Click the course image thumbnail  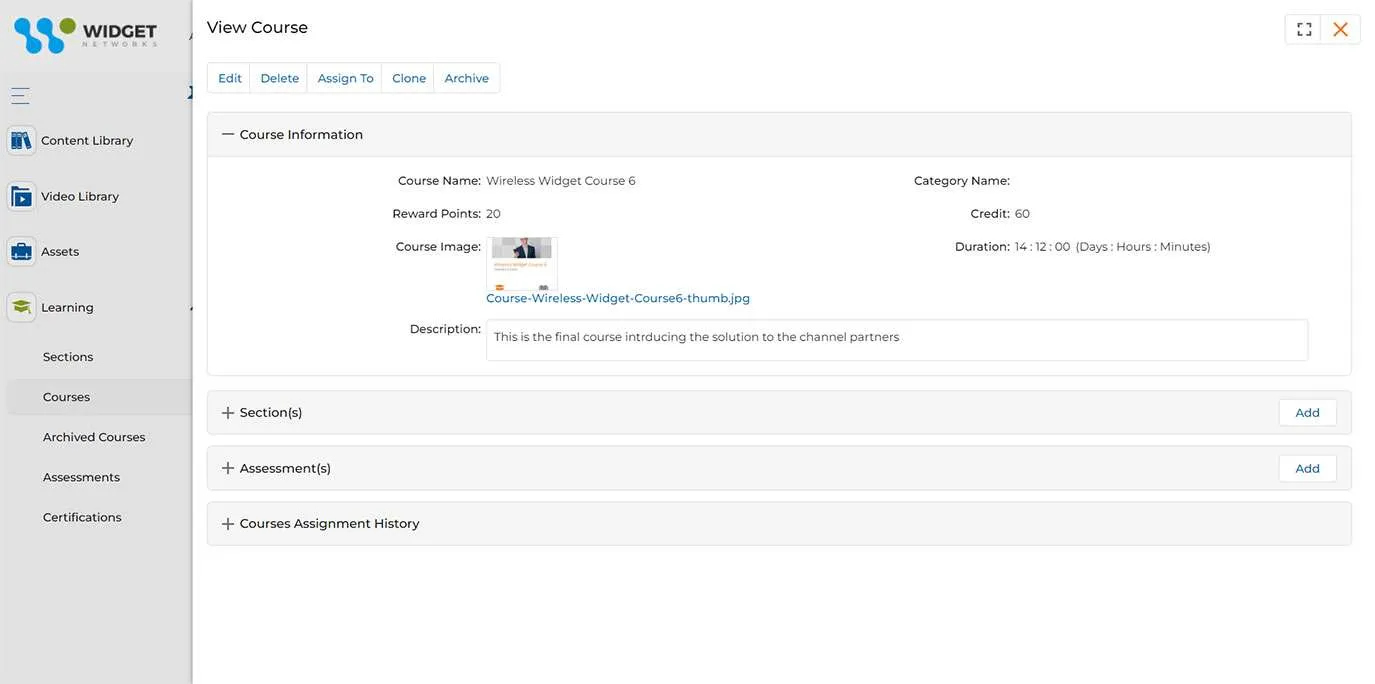click(522, 263)
